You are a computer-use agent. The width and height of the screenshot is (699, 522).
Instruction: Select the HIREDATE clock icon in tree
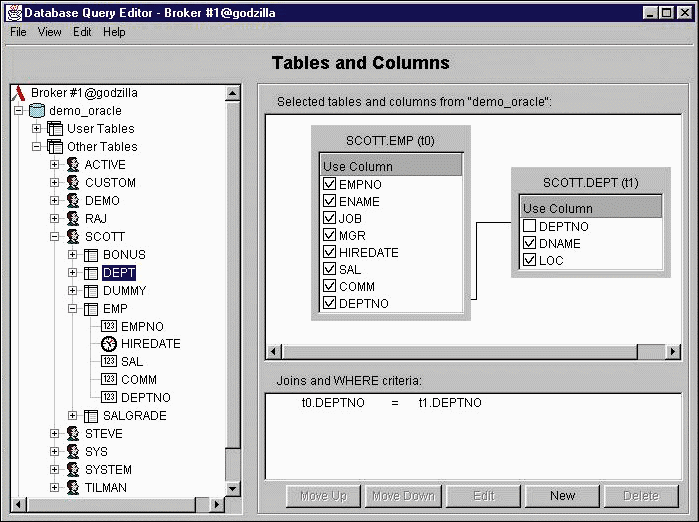[x=109, y=344]
